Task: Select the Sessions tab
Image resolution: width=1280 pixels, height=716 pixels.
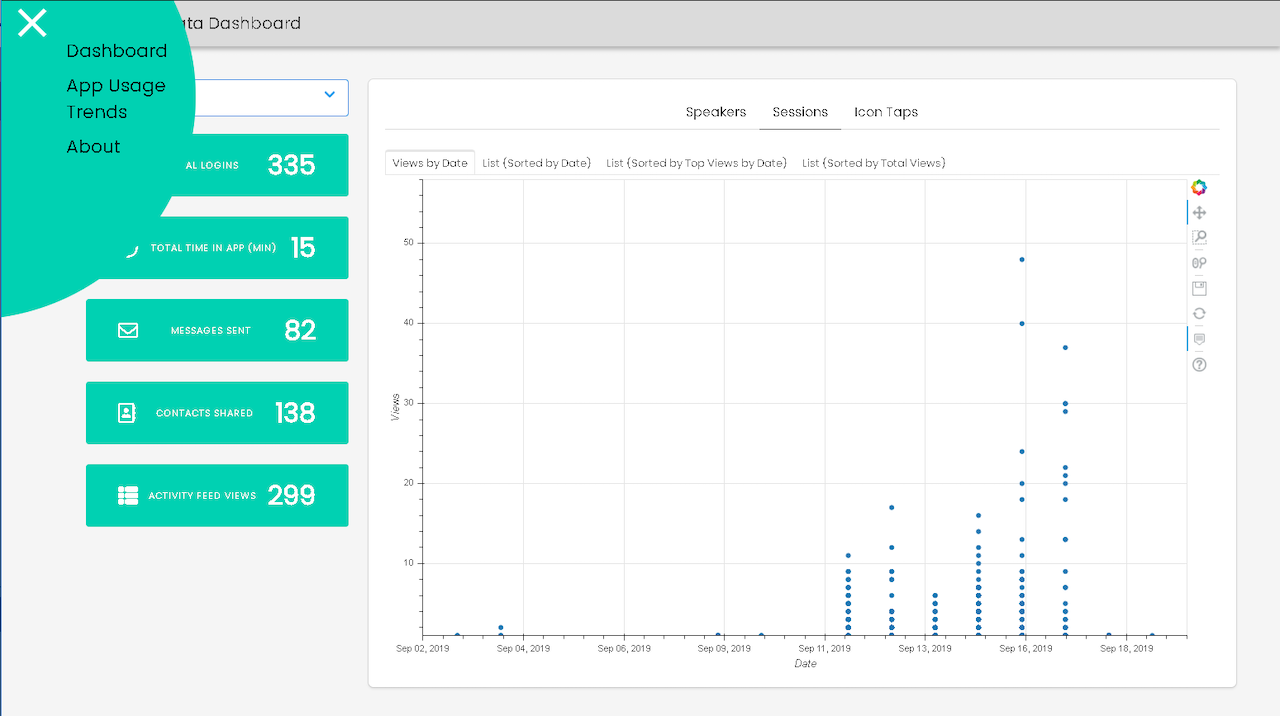Action: 800,112
